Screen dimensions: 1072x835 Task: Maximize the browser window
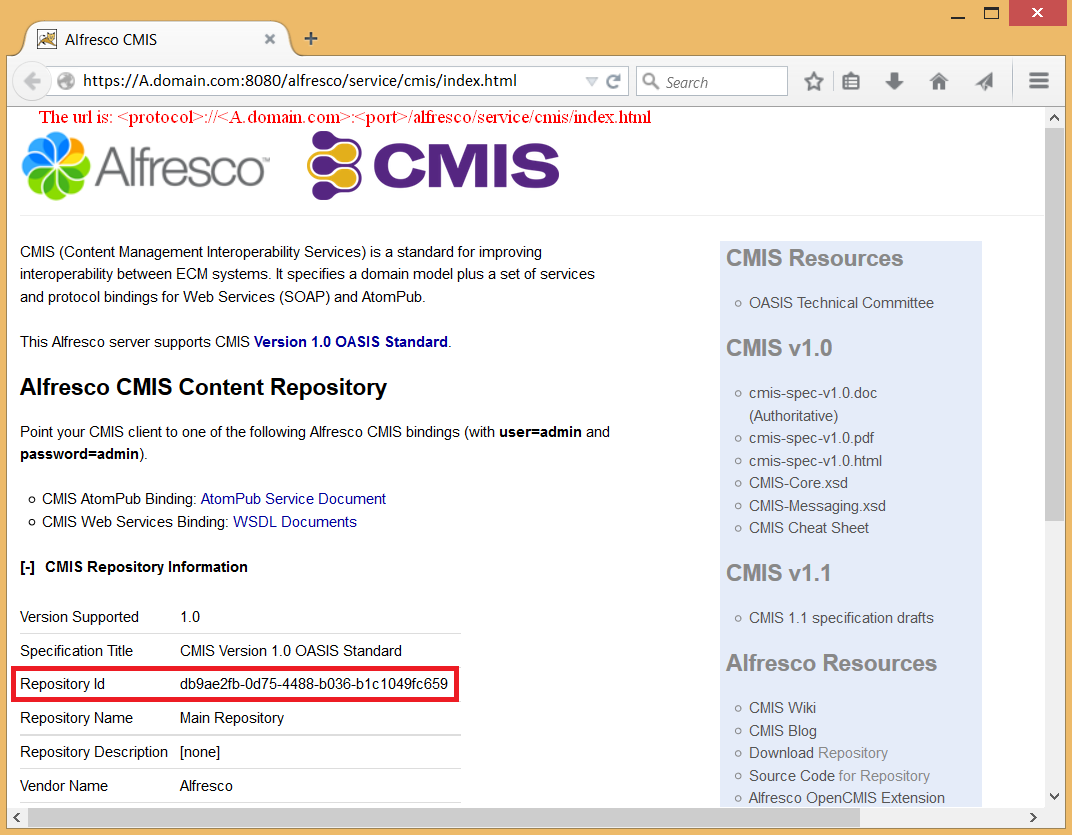(x=991, y=13)
